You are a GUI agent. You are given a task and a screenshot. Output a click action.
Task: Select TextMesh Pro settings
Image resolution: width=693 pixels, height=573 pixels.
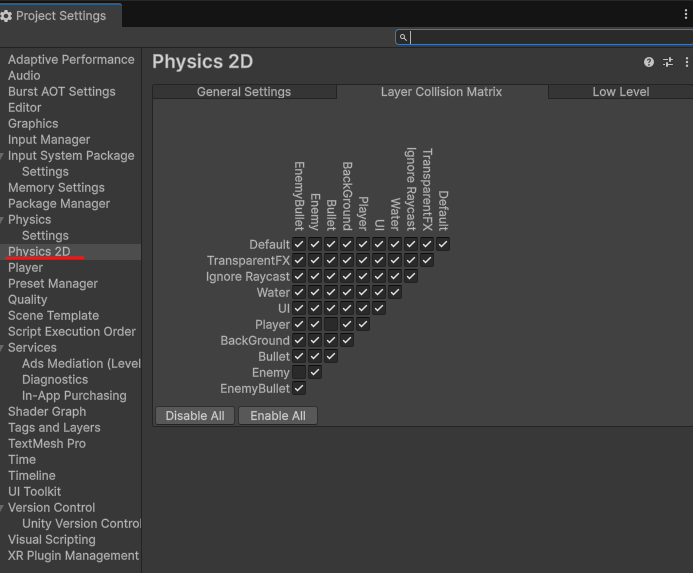tap(47, 444)
